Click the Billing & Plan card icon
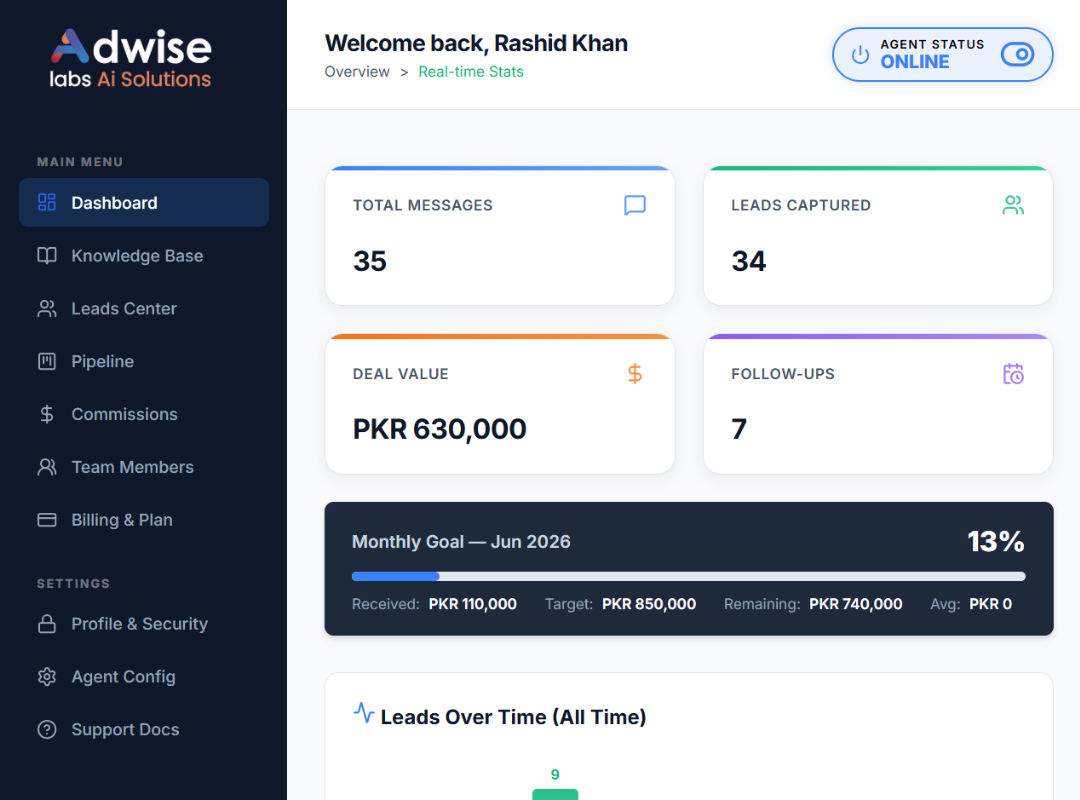 pyautogui.click(x=47, y=520)
